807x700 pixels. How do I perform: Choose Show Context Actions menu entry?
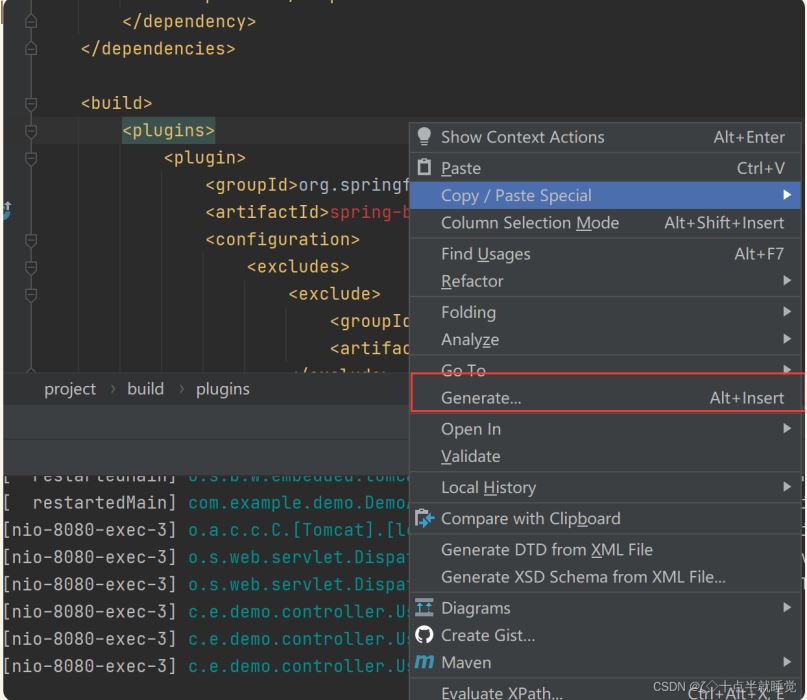pyautogui.click(x=605, y=137)
